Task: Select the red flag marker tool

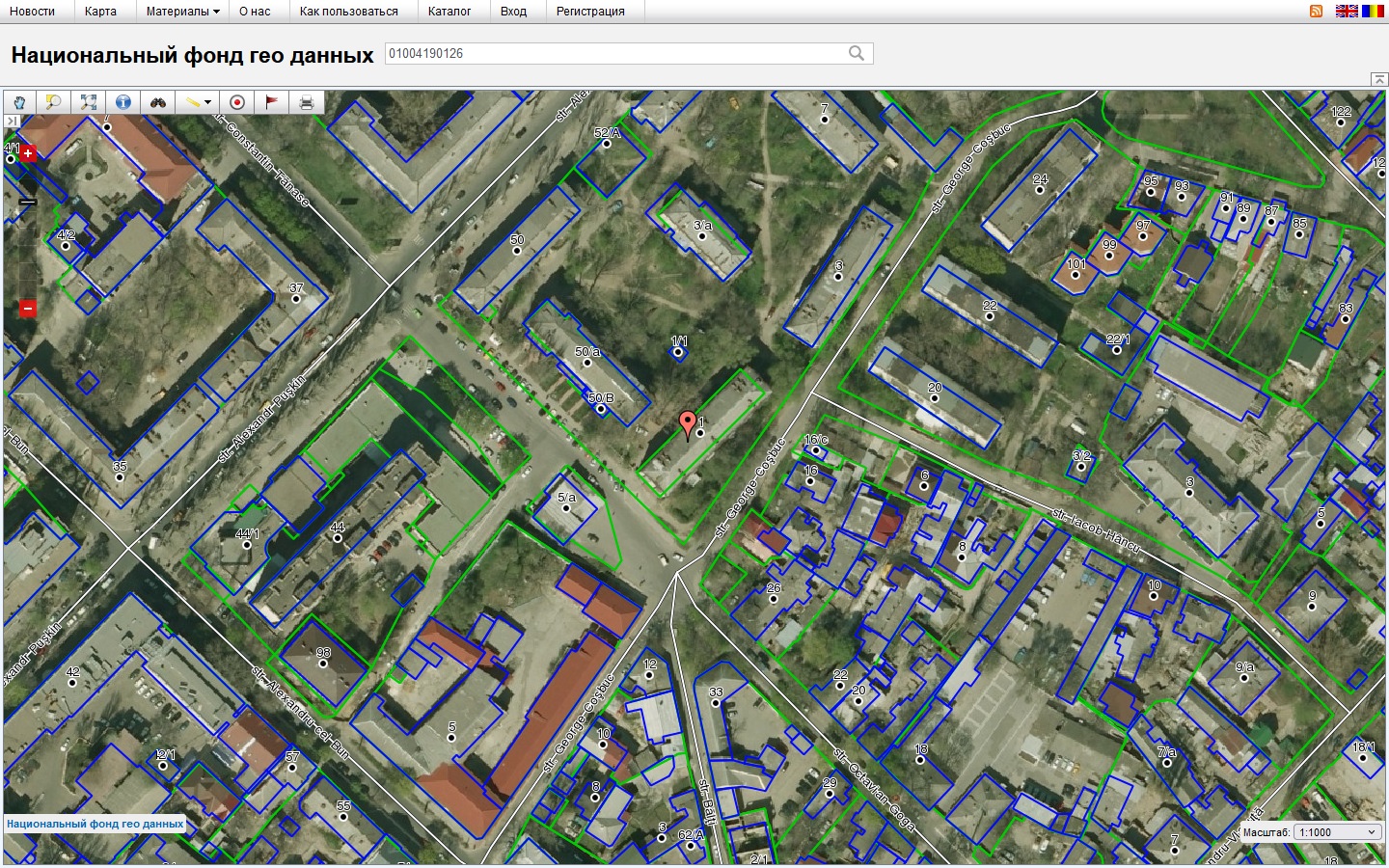Action: point(272,102)
